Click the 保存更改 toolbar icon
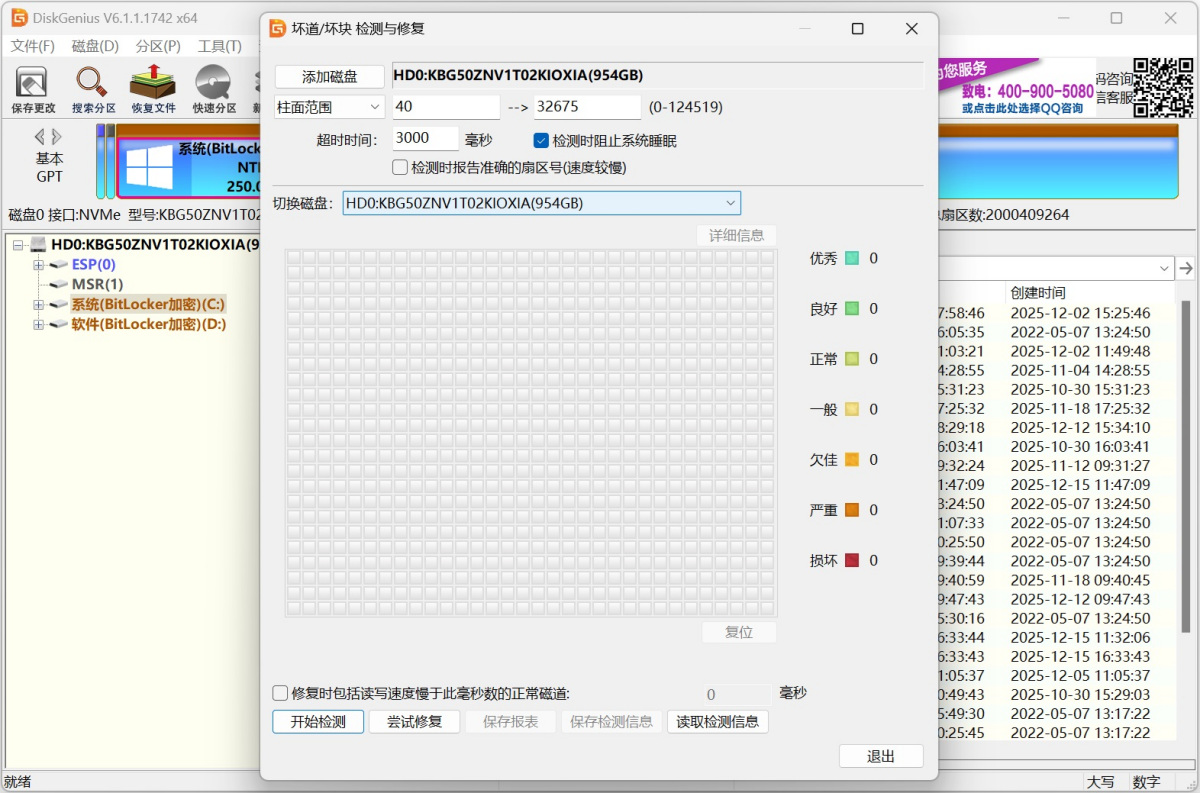The height and width of the screenshot is (793, 1200). (x=33, y=82)
